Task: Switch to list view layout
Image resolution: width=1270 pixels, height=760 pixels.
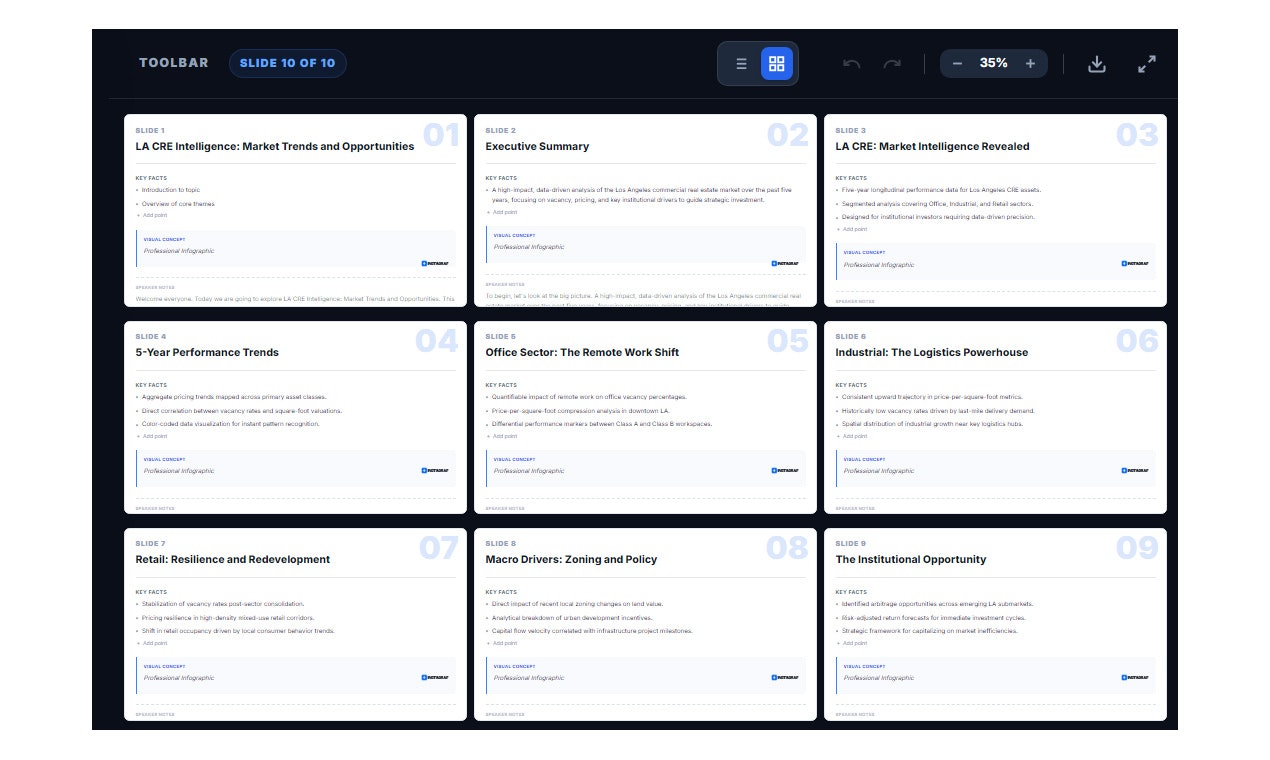Action: point(741,64)
